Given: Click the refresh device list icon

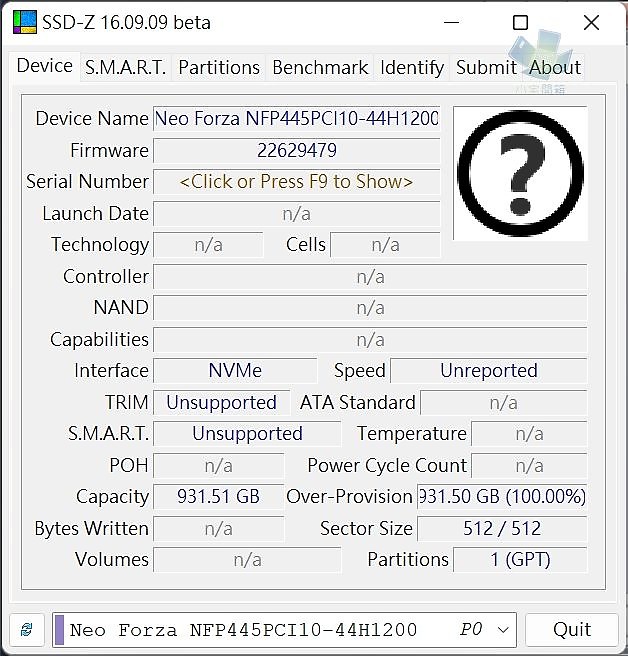Looking at the screenshot, I should (x=27, y=629).
